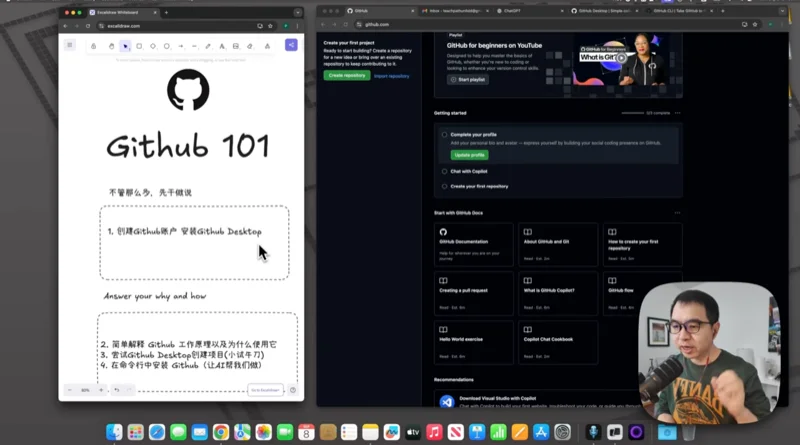Click the Import repository link
The image size is (800, 445).
(x=391, y=76)
